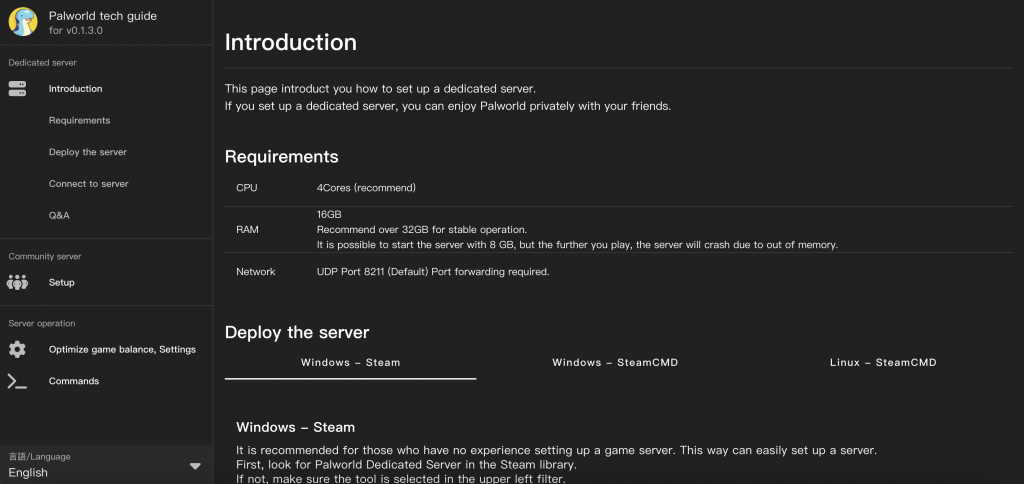Click the RAM row label
Viewport: 1024px width, 484px height.
248,230
